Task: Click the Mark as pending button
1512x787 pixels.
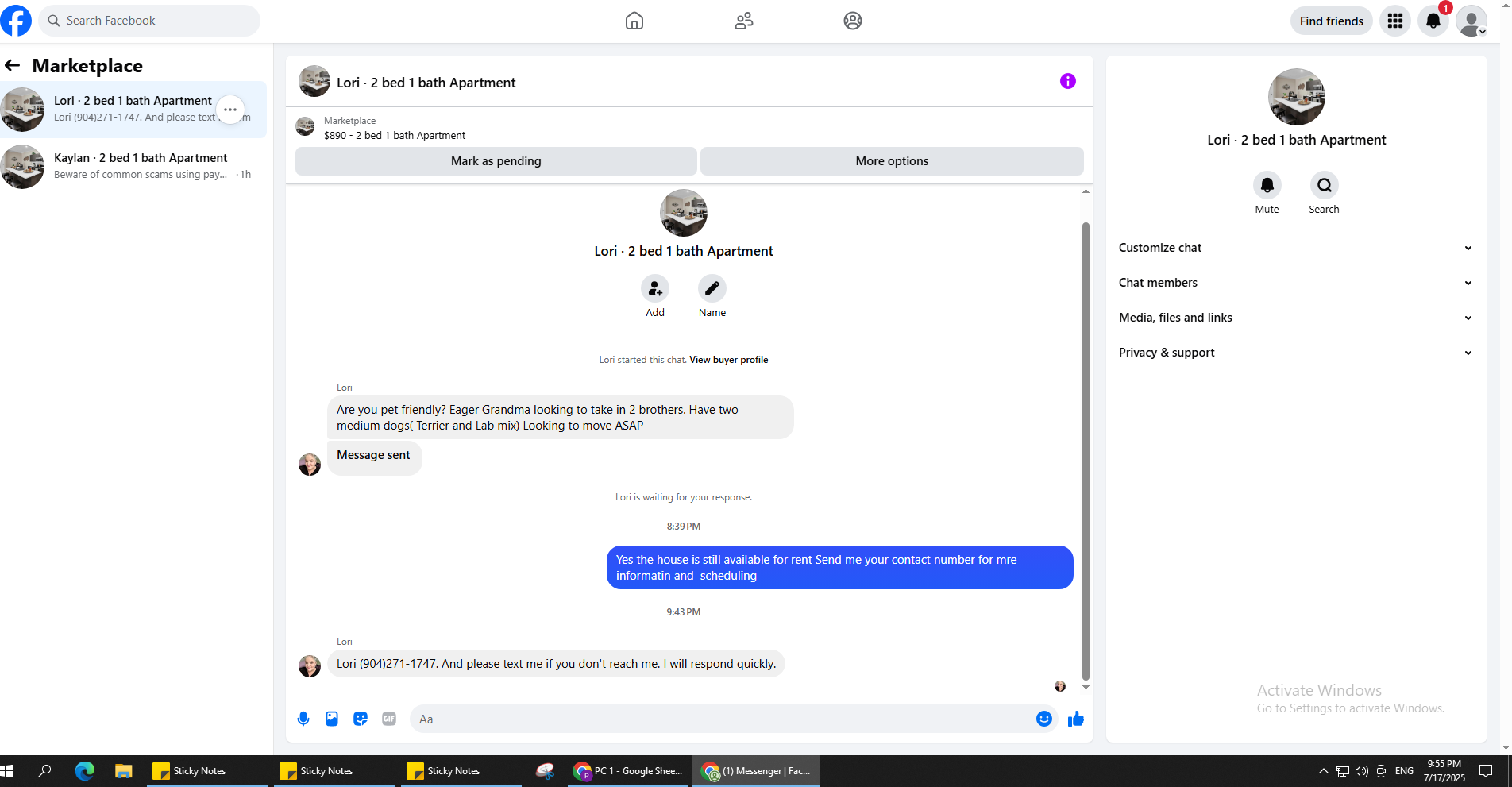Action: [496, 161]
